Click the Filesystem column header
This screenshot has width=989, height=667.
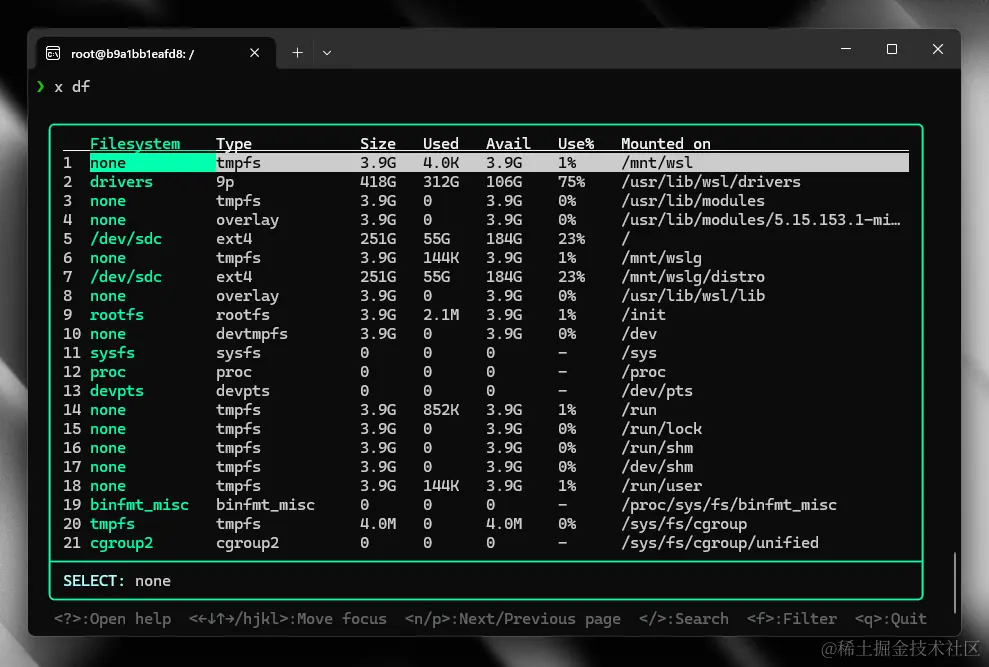point(135,144)
